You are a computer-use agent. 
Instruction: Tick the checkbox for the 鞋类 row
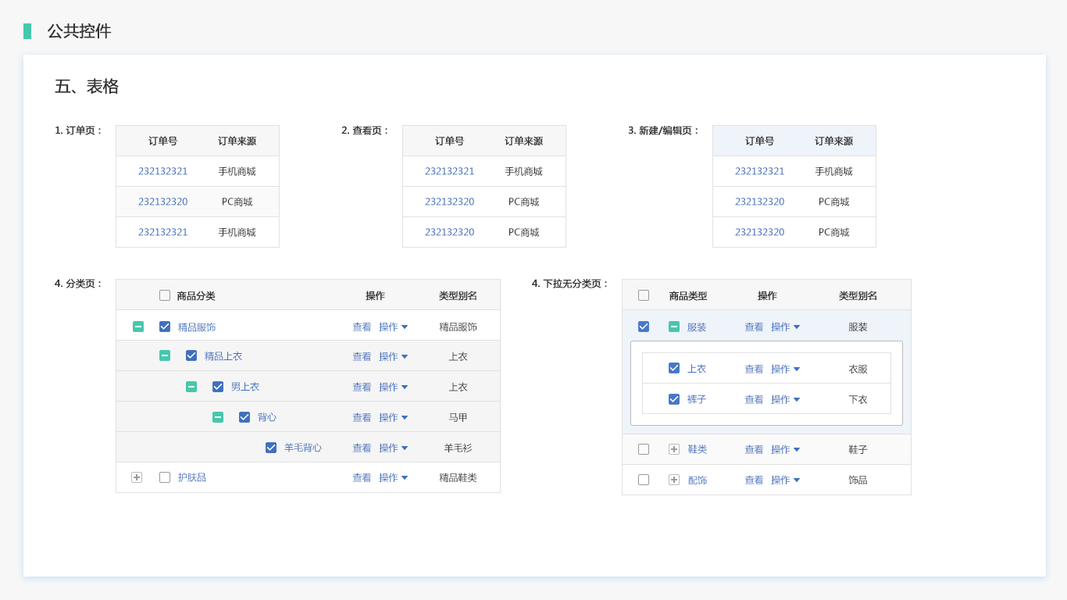coord(644,450)
